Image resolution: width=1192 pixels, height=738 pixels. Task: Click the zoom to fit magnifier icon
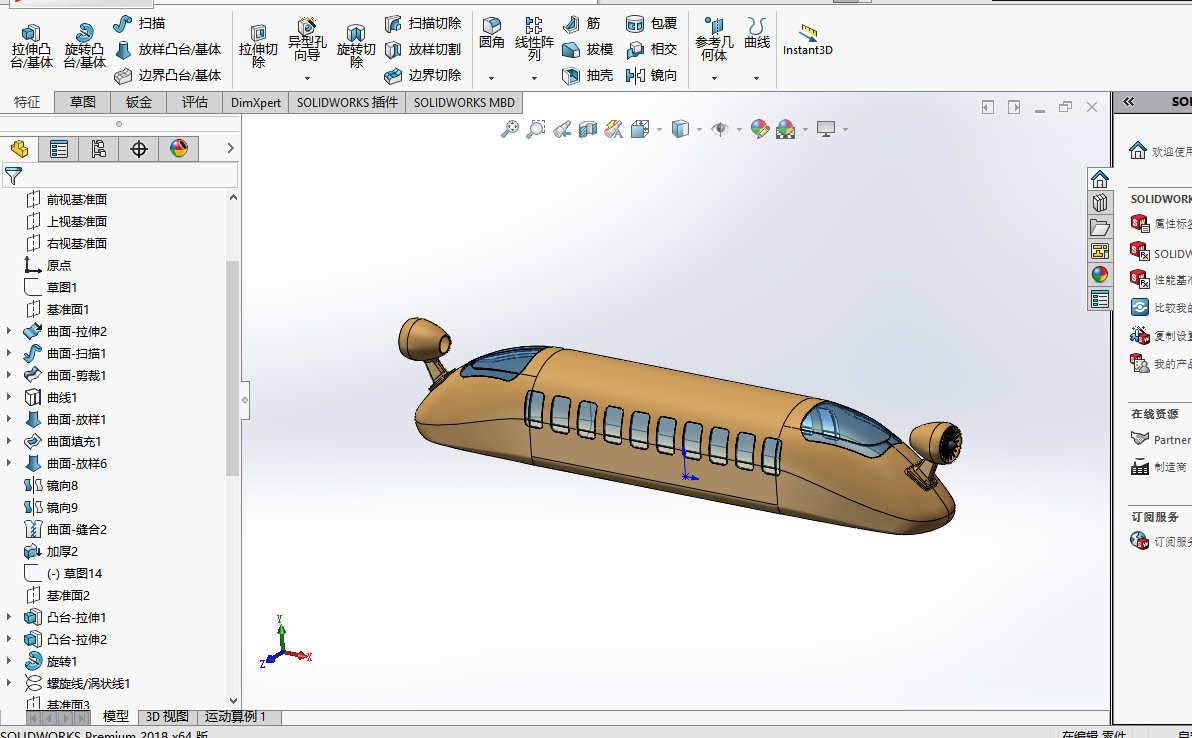tap(510, 129)
